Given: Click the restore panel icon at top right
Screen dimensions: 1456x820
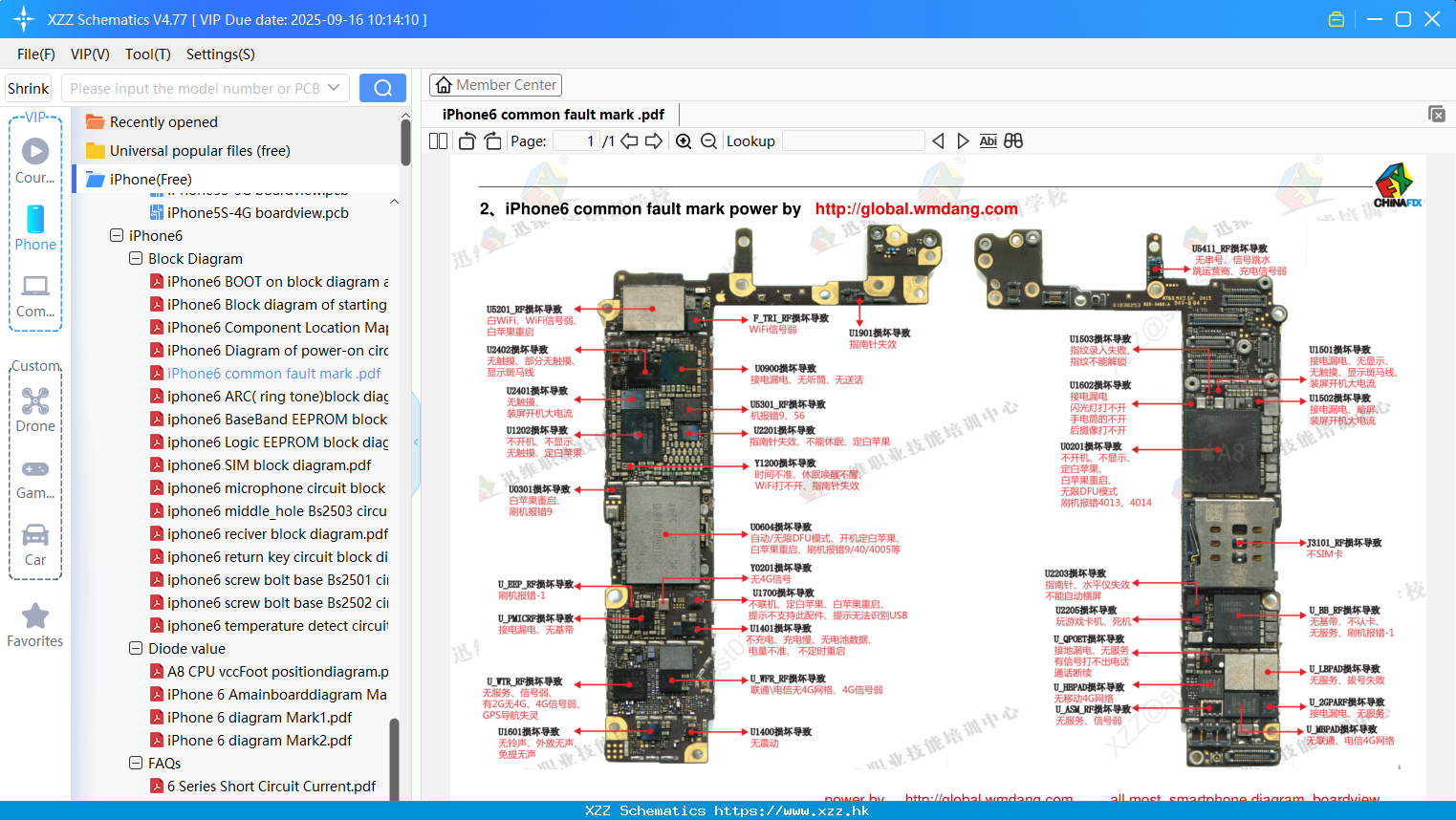Looking at the screenshot, I should point(1436,114).
